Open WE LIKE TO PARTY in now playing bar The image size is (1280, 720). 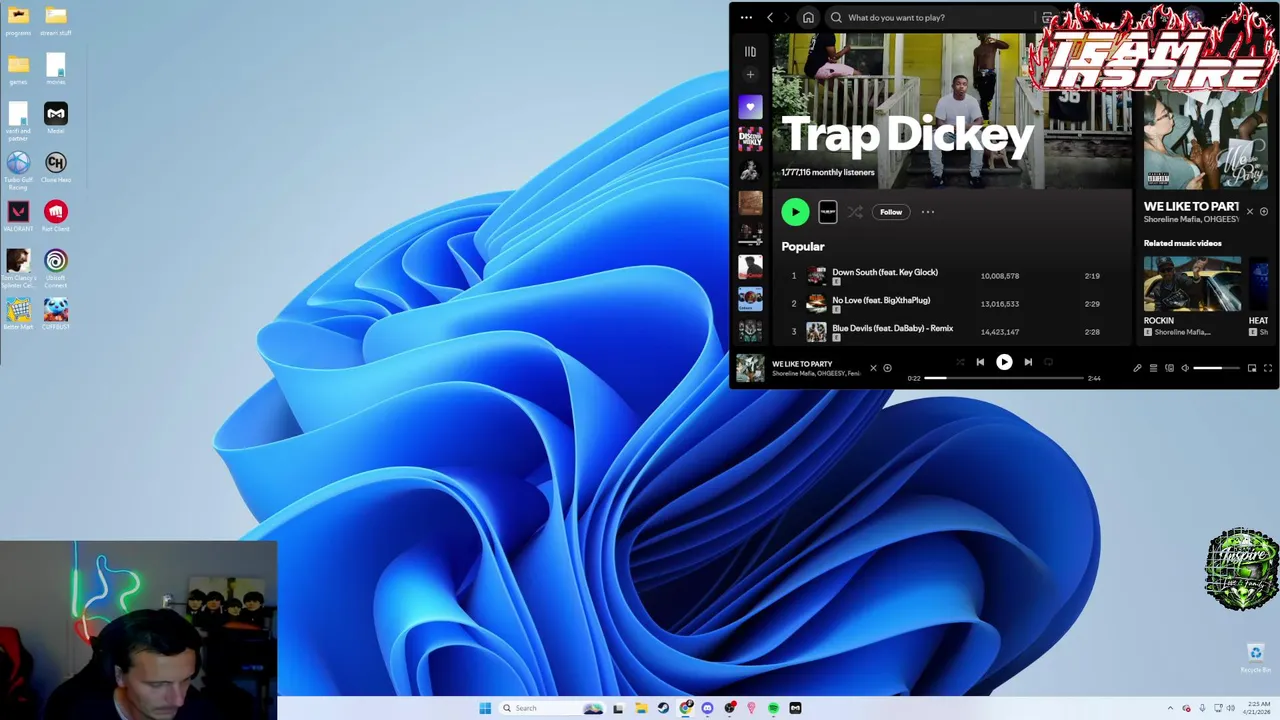(x=802, y=364)
